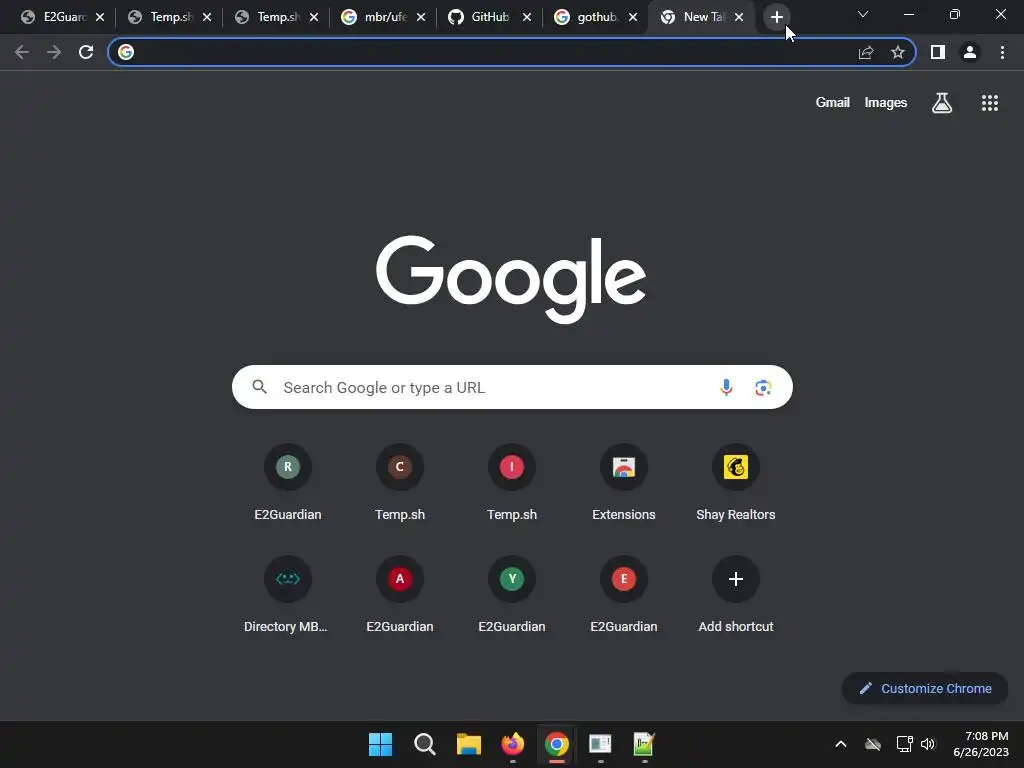Open Google Images link

[886, 103]
